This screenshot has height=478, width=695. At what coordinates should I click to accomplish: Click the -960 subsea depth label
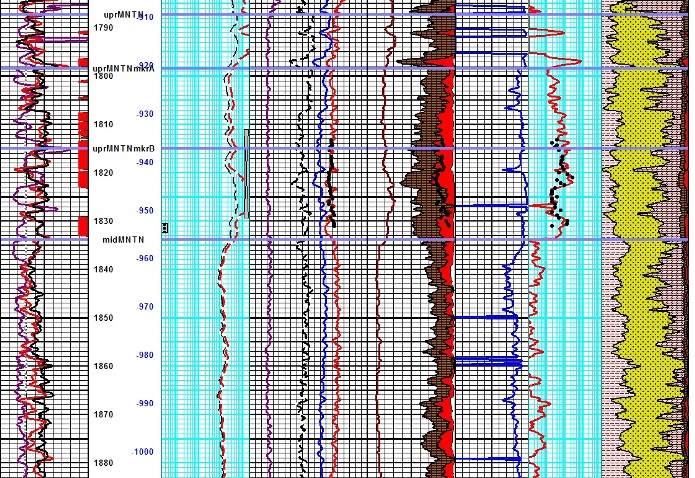click(x=146, y=258)
